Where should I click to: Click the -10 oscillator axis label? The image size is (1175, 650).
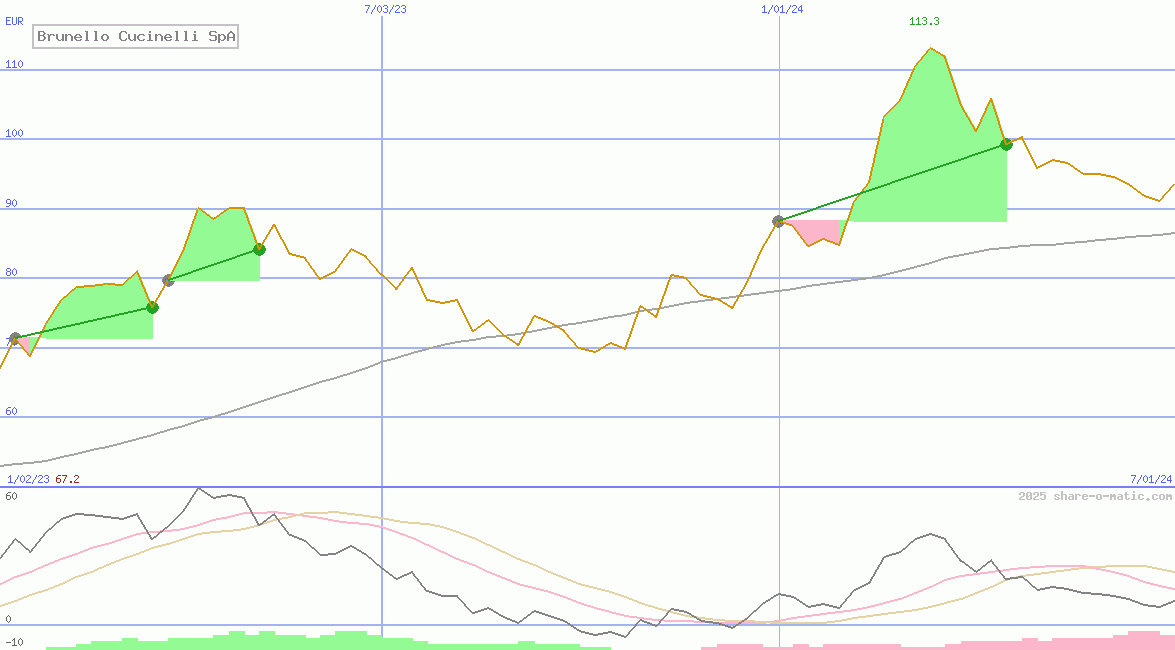[x=15, y=642]
